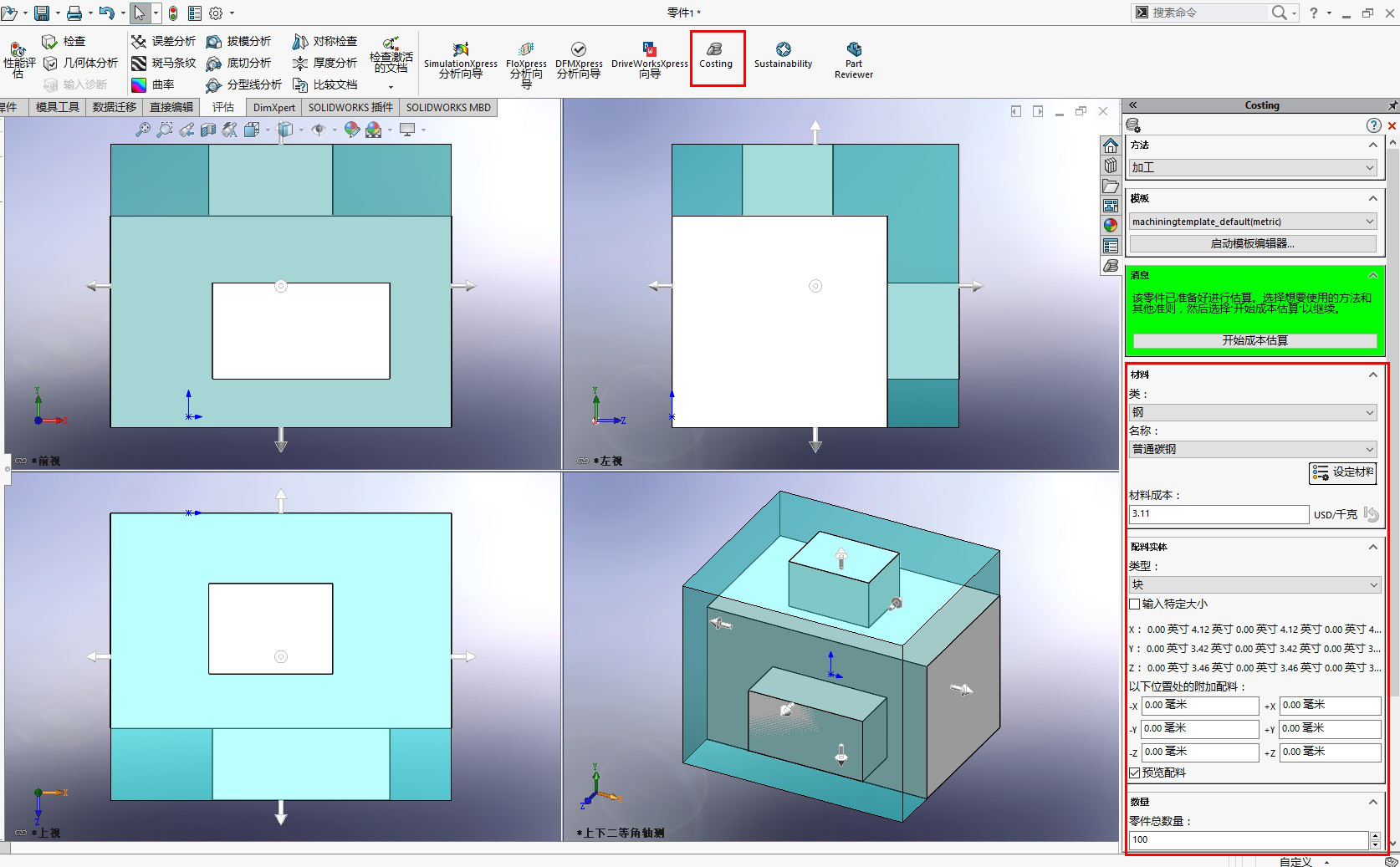This screenshot has width=1400, height=867.
Task: Launch the Sustainability tool
Action: coord(783,56)
